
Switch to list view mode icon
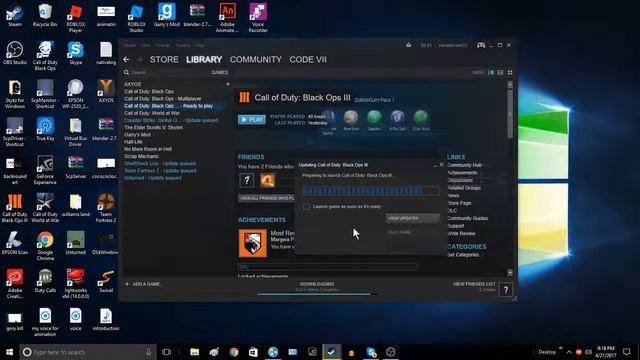[x=500, y=72]
